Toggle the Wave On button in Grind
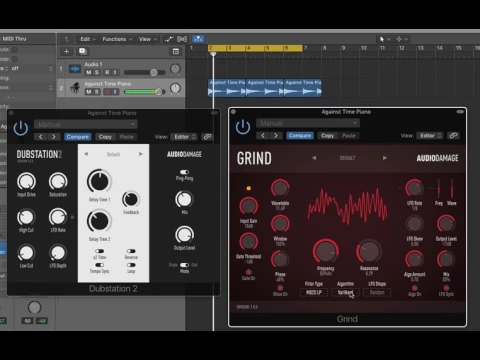Viewport: 480px width, 360px height. (280, 288)
